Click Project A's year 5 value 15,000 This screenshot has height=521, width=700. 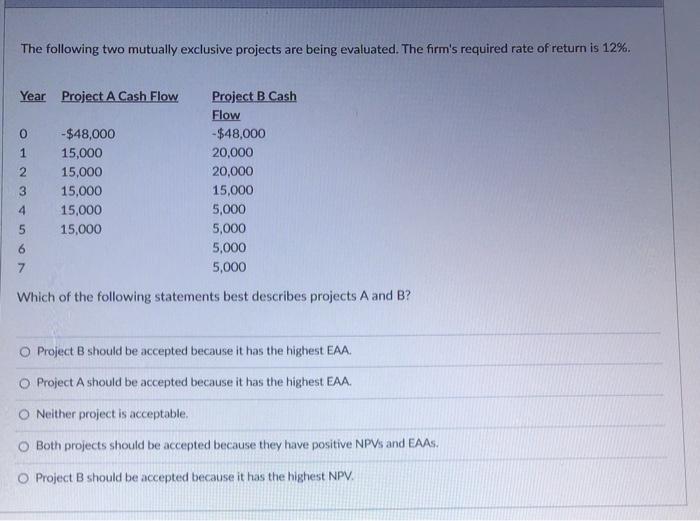(81, 229)
